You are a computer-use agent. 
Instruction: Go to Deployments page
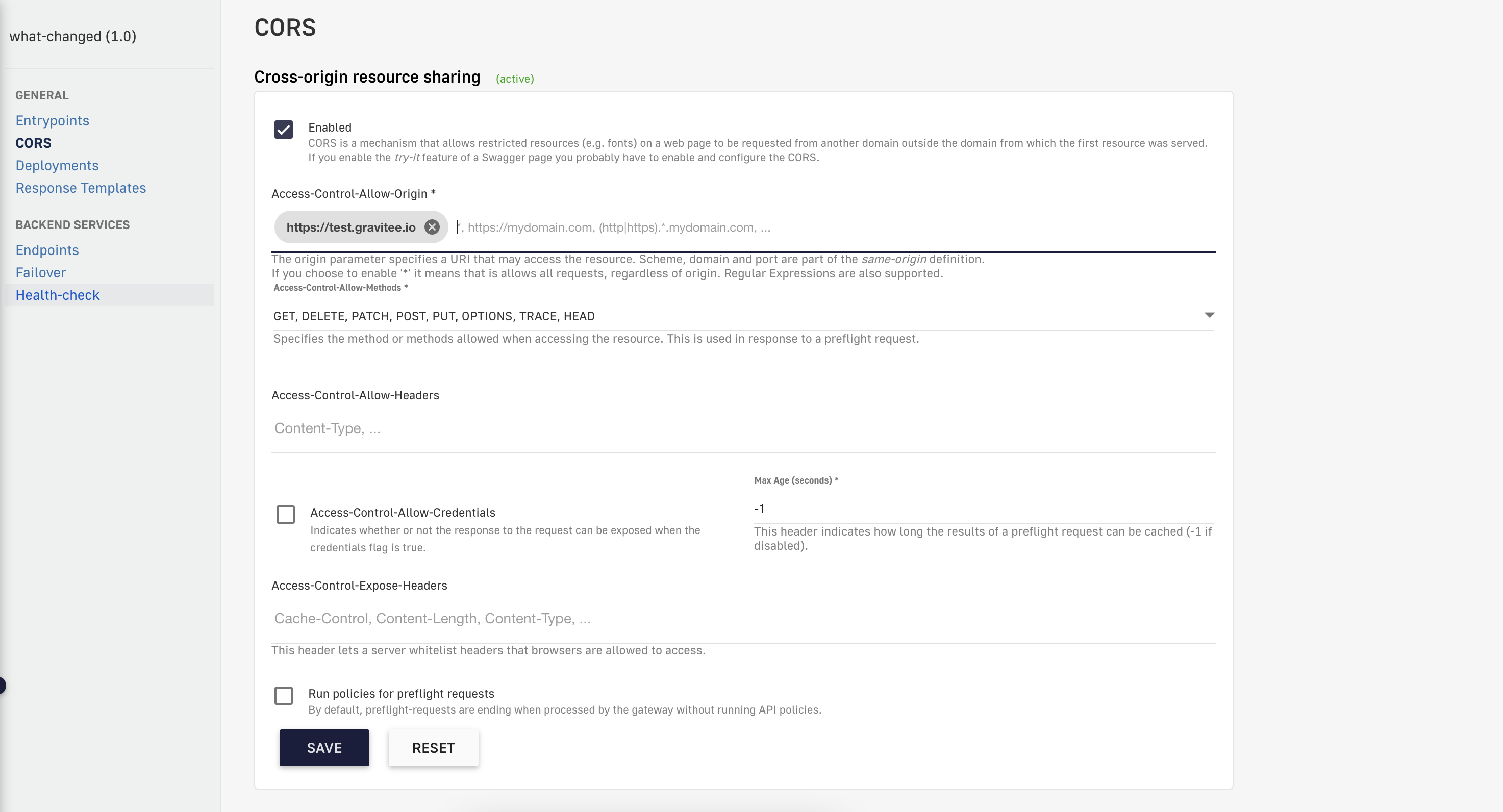tap(57, 166)
